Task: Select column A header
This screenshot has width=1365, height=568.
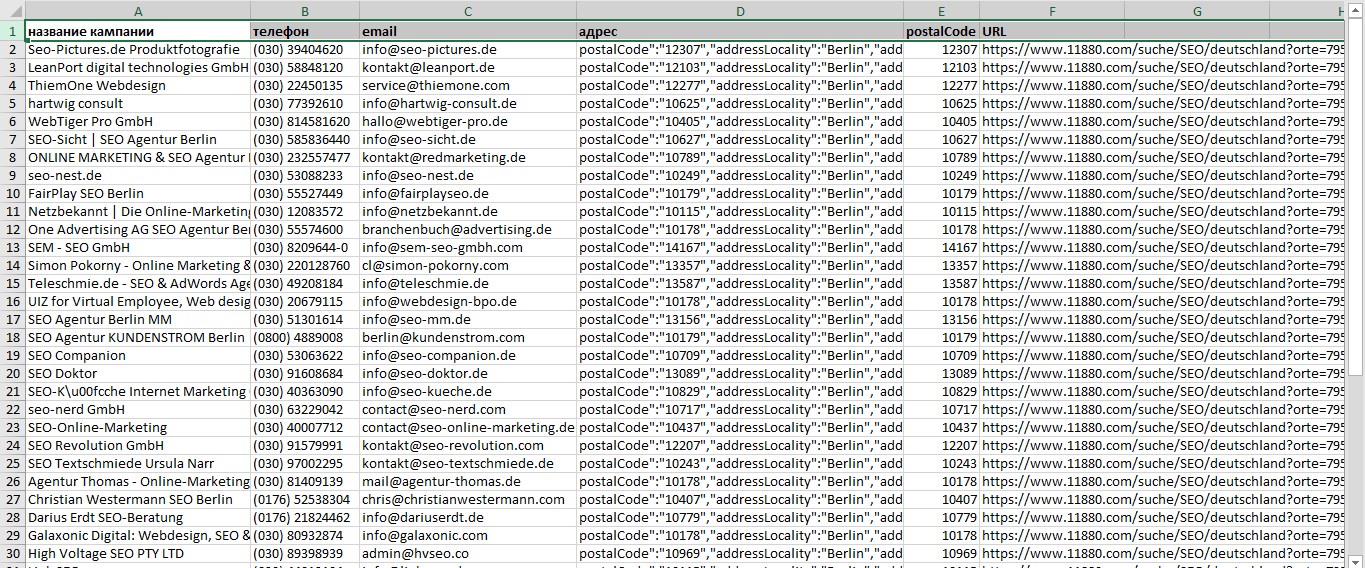Action: coord(137,10)
